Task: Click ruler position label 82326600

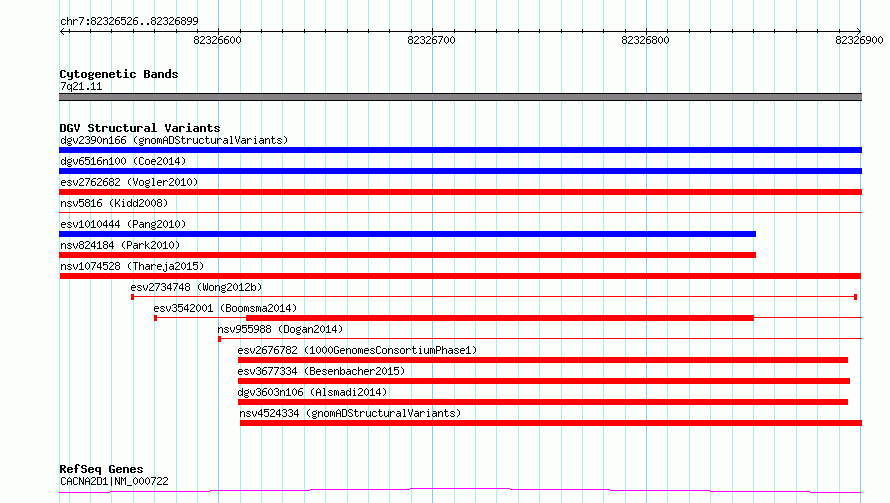Action: [x=217, y=40]
